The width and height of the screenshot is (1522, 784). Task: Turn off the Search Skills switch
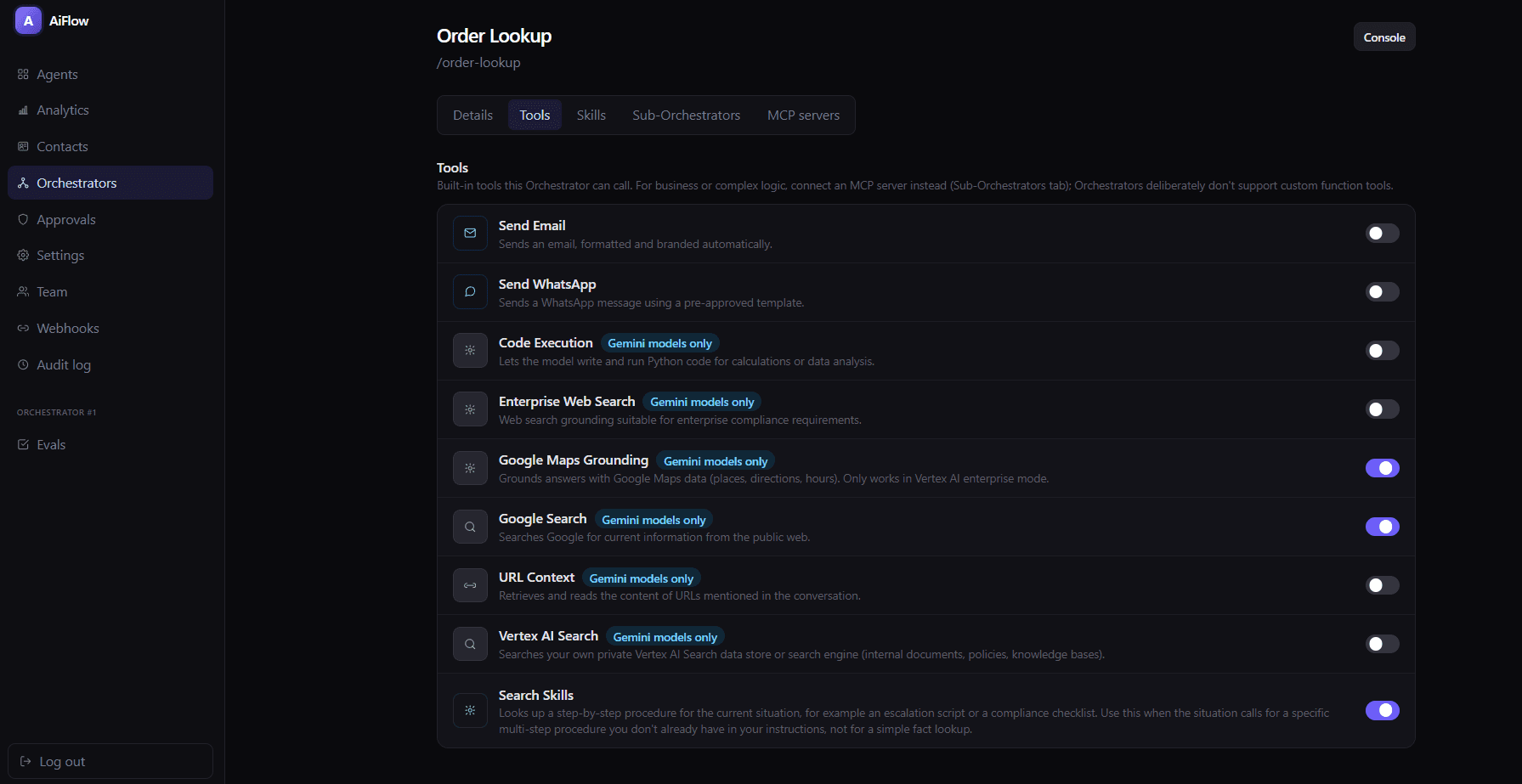coord(1382,710)
